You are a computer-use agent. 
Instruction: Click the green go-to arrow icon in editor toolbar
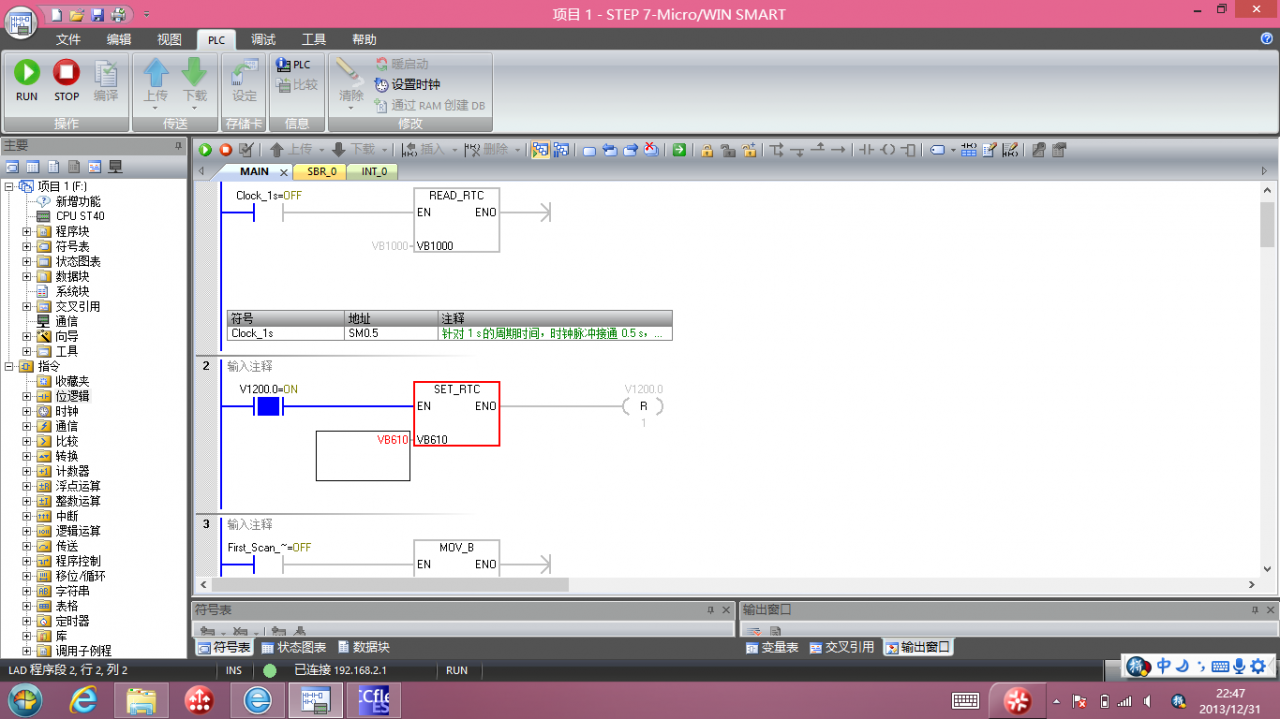click(x=679, y=150)
